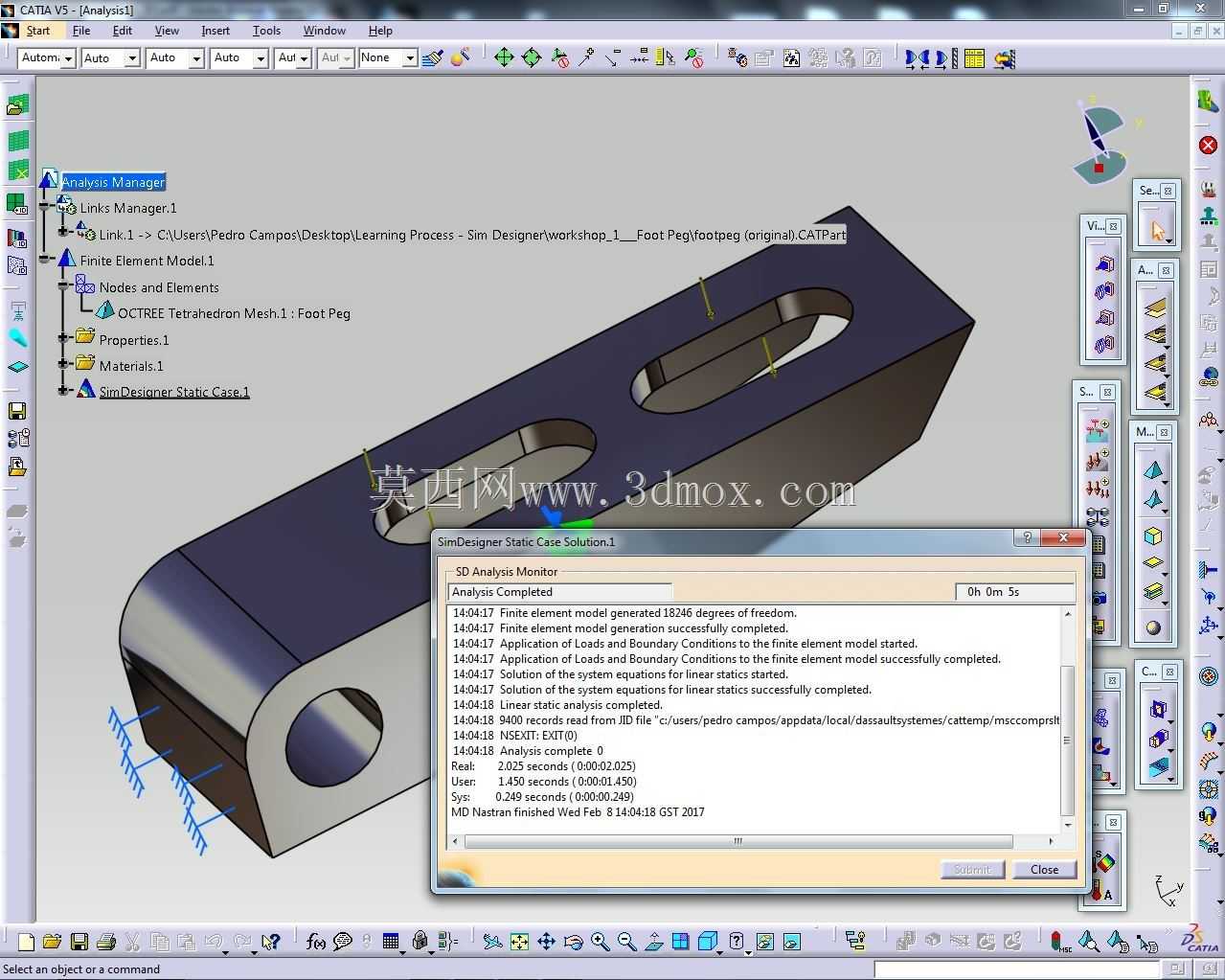Screen dimensions: 1225x980
Task: Open the Formula f(x) tool
Action: tap(316, 942)
